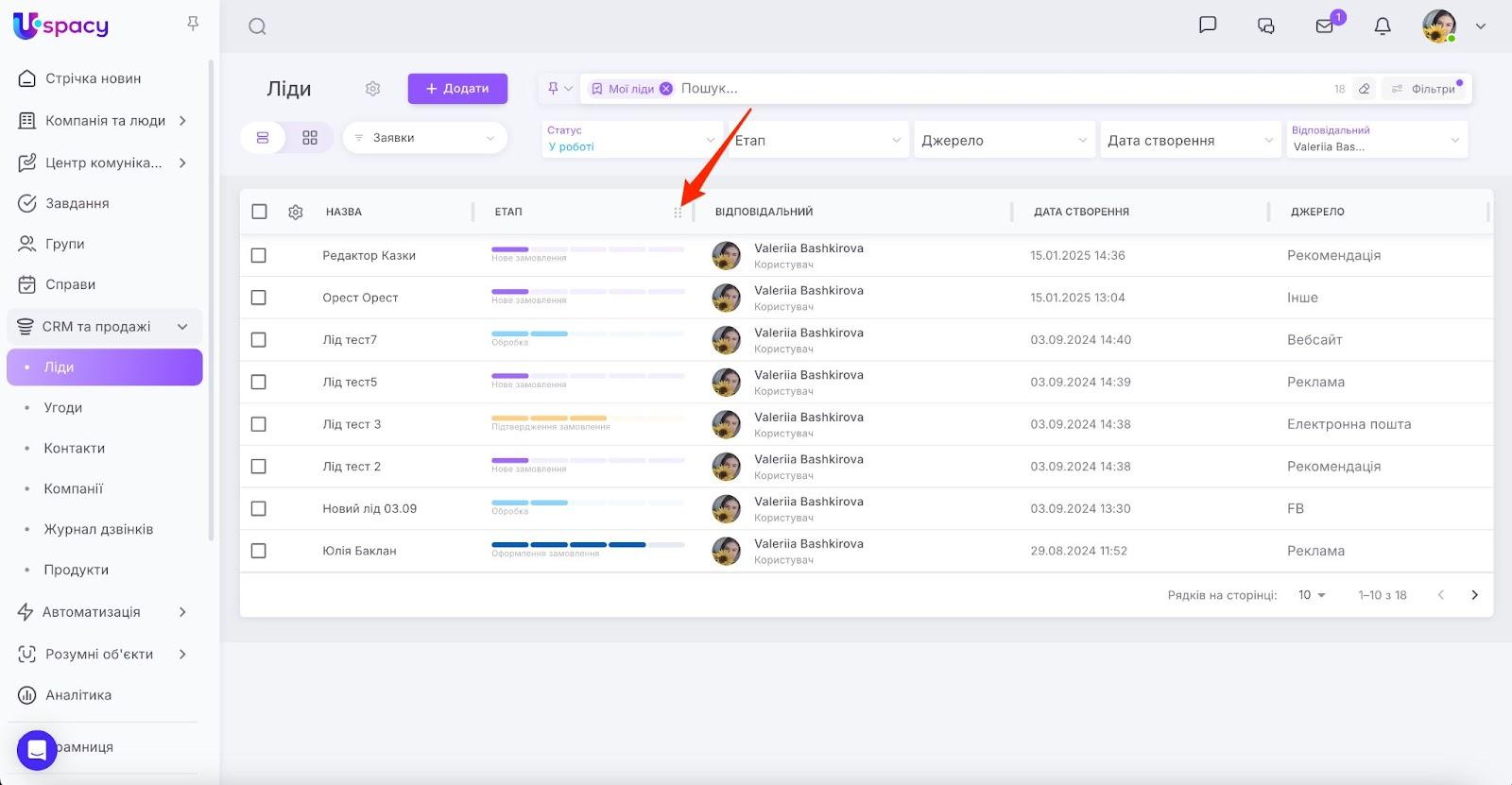Change rows per page dropdown
This screenshot has width=1512, height=785.
tap(1312, 595)
